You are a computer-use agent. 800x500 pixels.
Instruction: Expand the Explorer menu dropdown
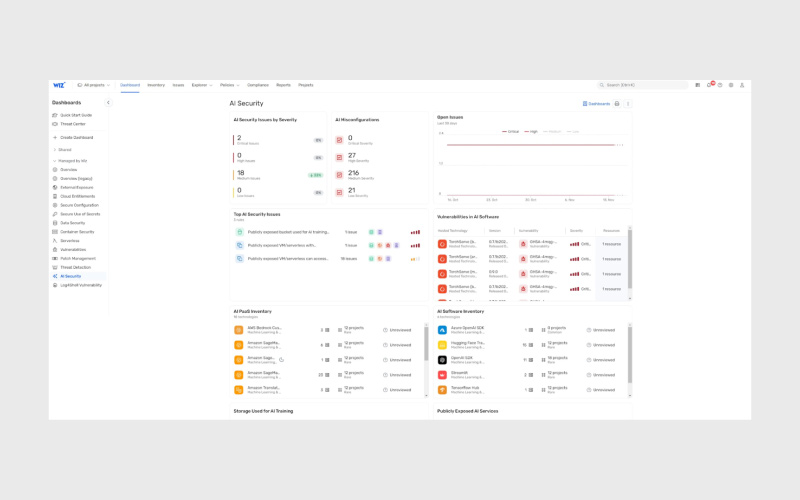tap(200, 85)
